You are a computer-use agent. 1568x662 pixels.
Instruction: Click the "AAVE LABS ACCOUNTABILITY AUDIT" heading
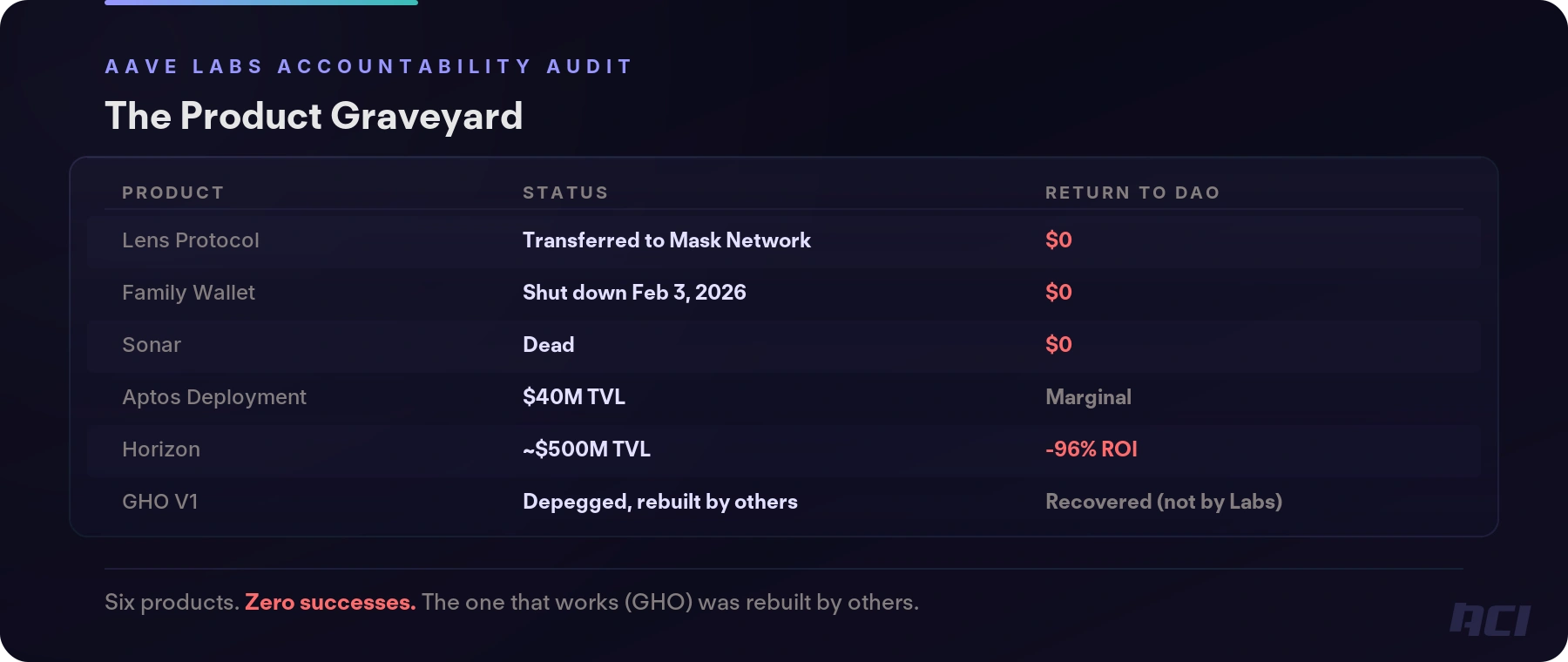click(369, 66)
